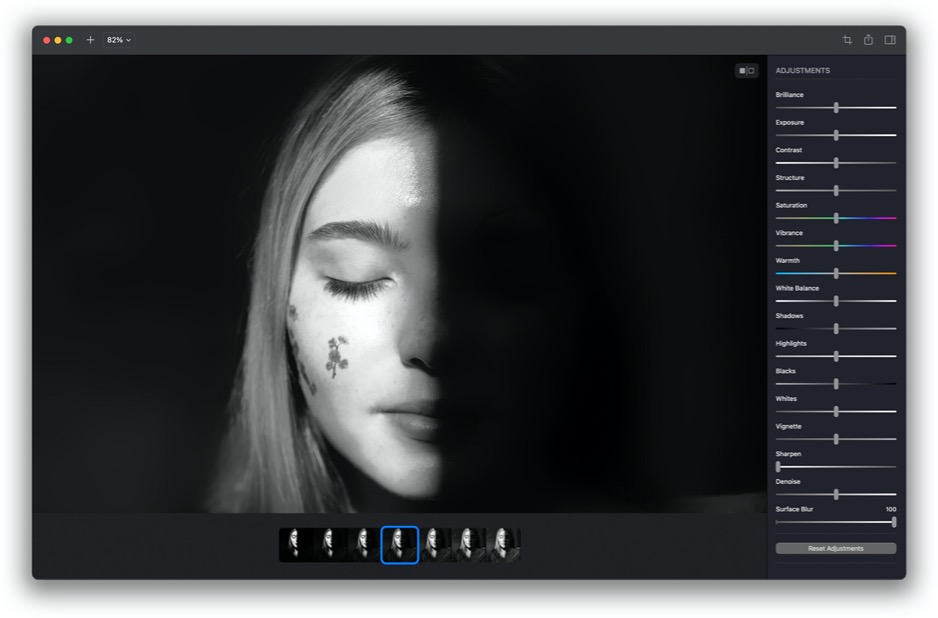Select the first thumbnail in the filmstrip
This screenshot has height=618, width=938.
pyautogui.click(x=295, y=545)
